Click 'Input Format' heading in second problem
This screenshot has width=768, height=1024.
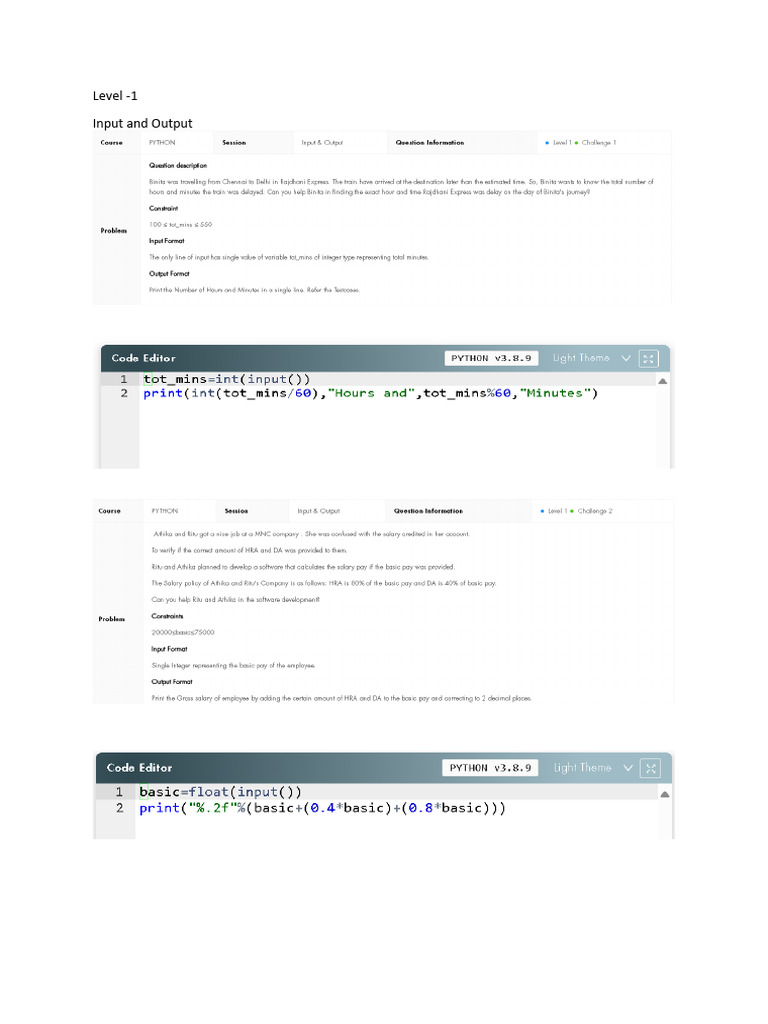169,649
